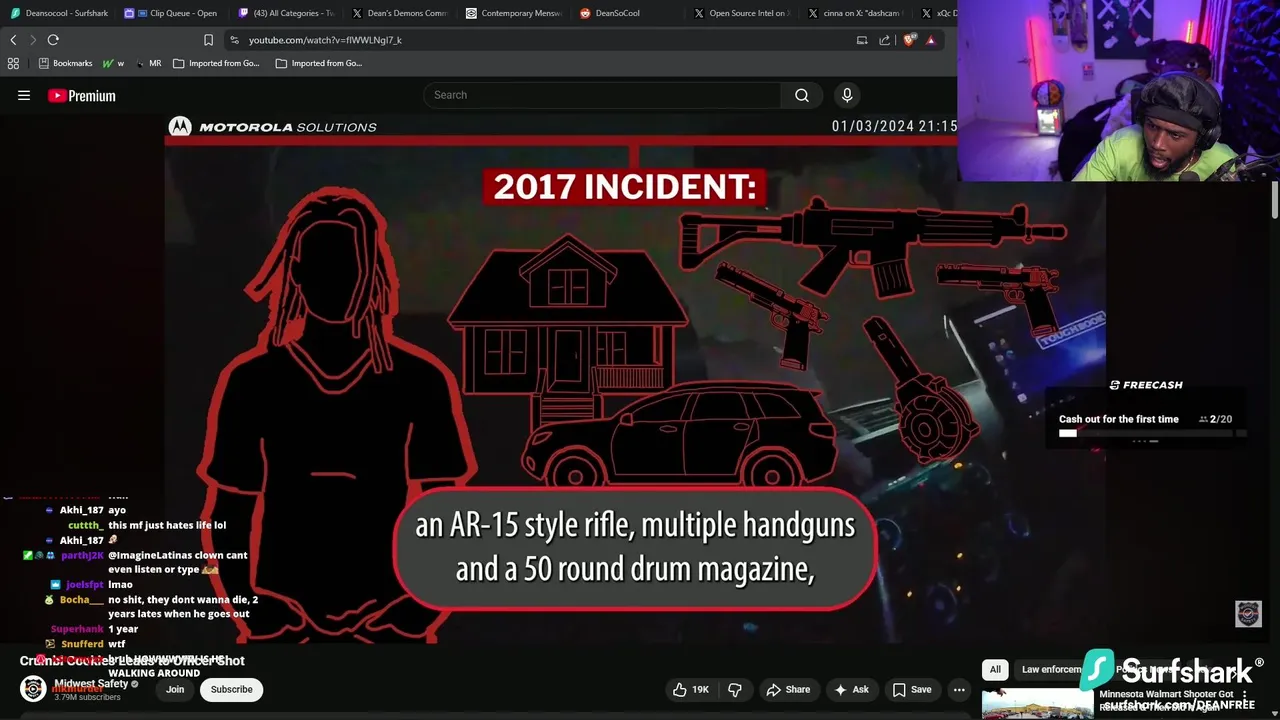Open options for Minnesota Walmart Shooter video
Viewport: 1280px width, 720px height.
[x=1245, y=695]
